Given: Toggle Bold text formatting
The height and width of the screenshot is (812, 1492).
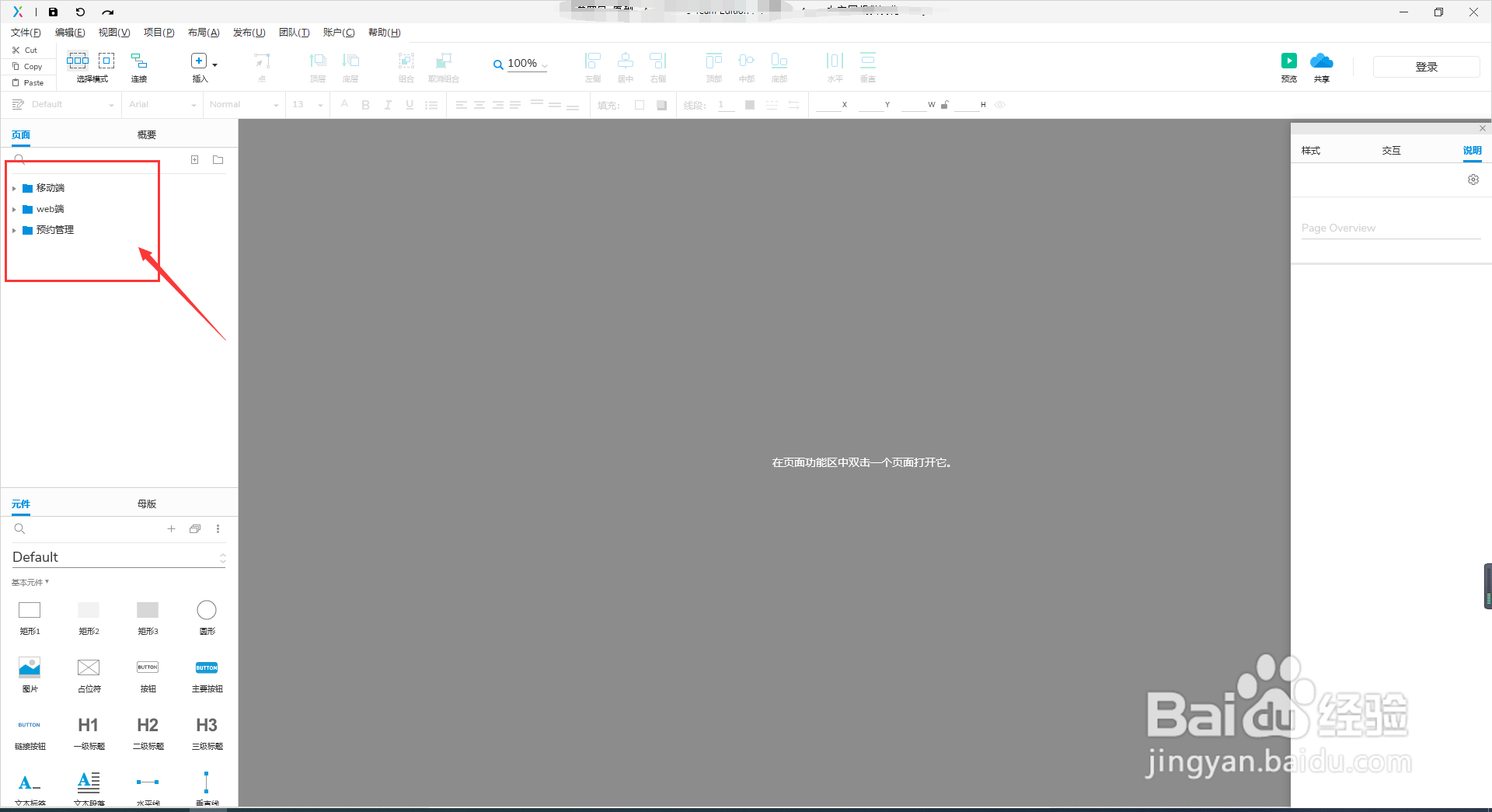Looking at the screenshot, I should 366,105.
